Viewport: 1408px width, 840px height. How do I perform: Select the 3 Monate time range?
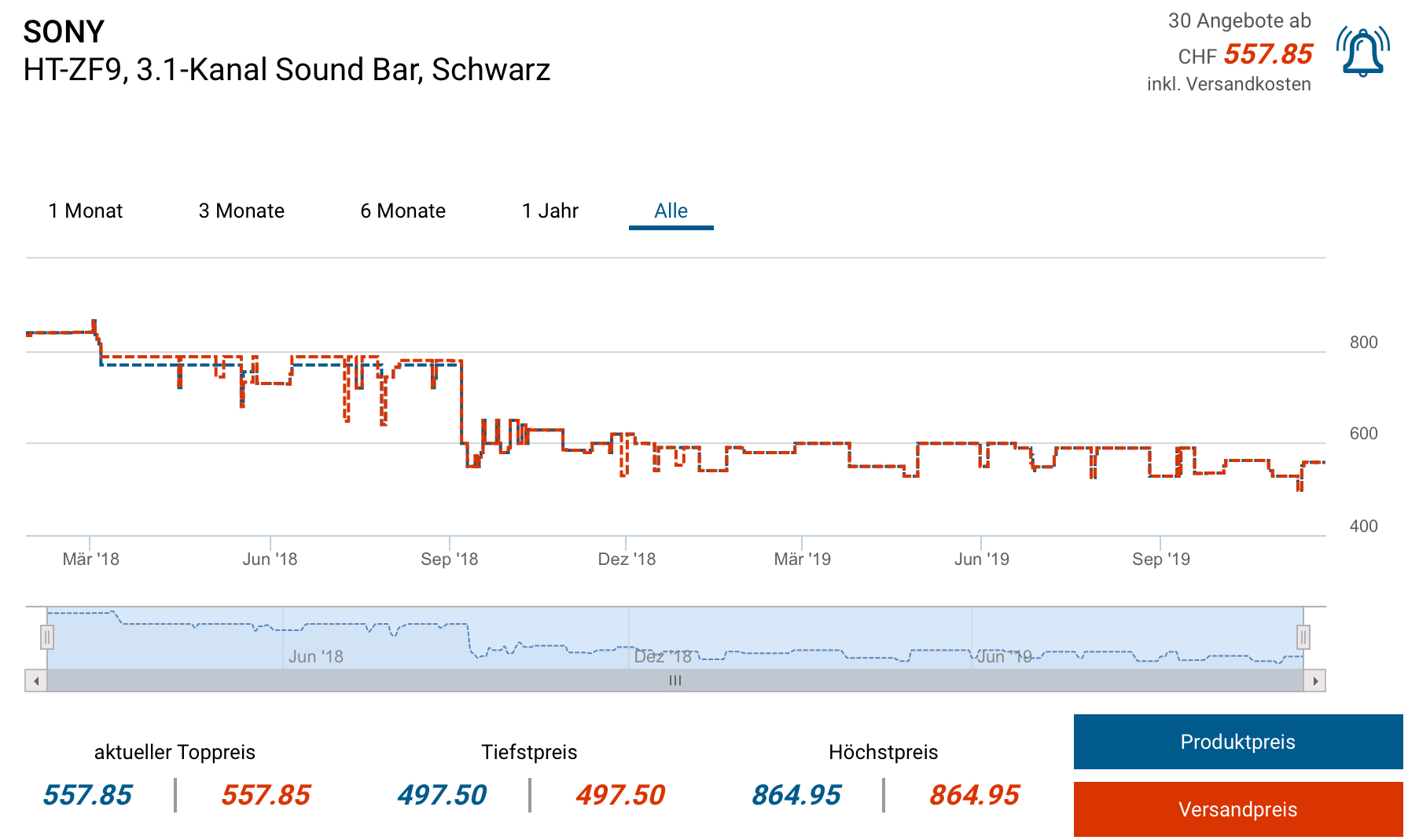point(241,211)
